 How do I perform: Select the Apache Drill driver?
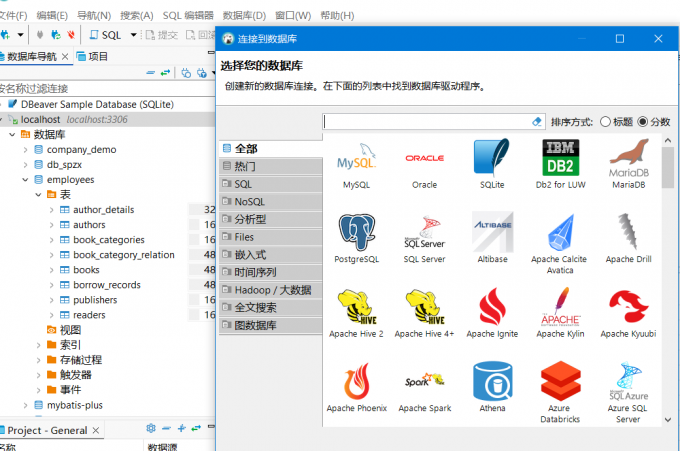628,239
